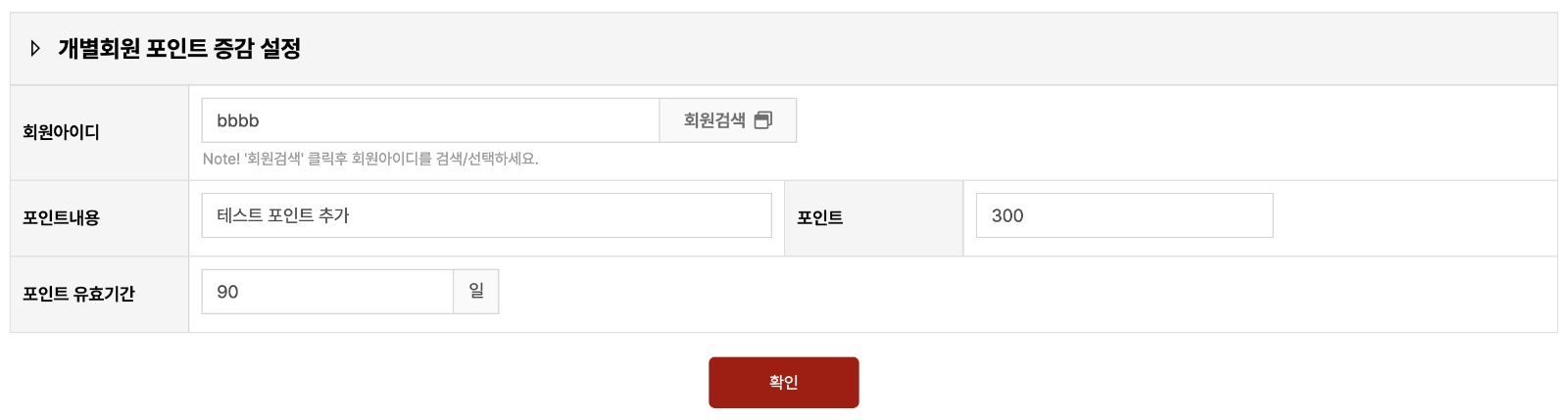The width and height of the screenshot is (1568, 420).
Task: Click the 일 unit suffix after the validity field
Action: (x=476, y=292)
